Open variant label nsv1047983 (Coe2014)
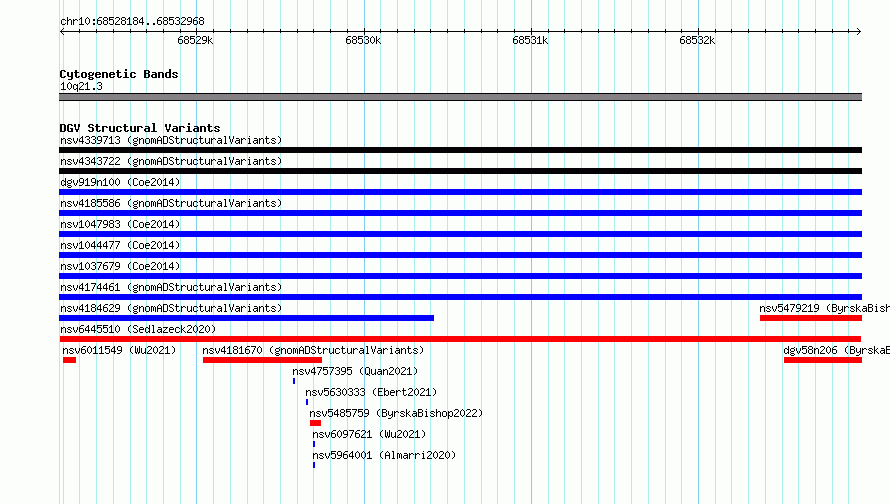 click(120, 224)
